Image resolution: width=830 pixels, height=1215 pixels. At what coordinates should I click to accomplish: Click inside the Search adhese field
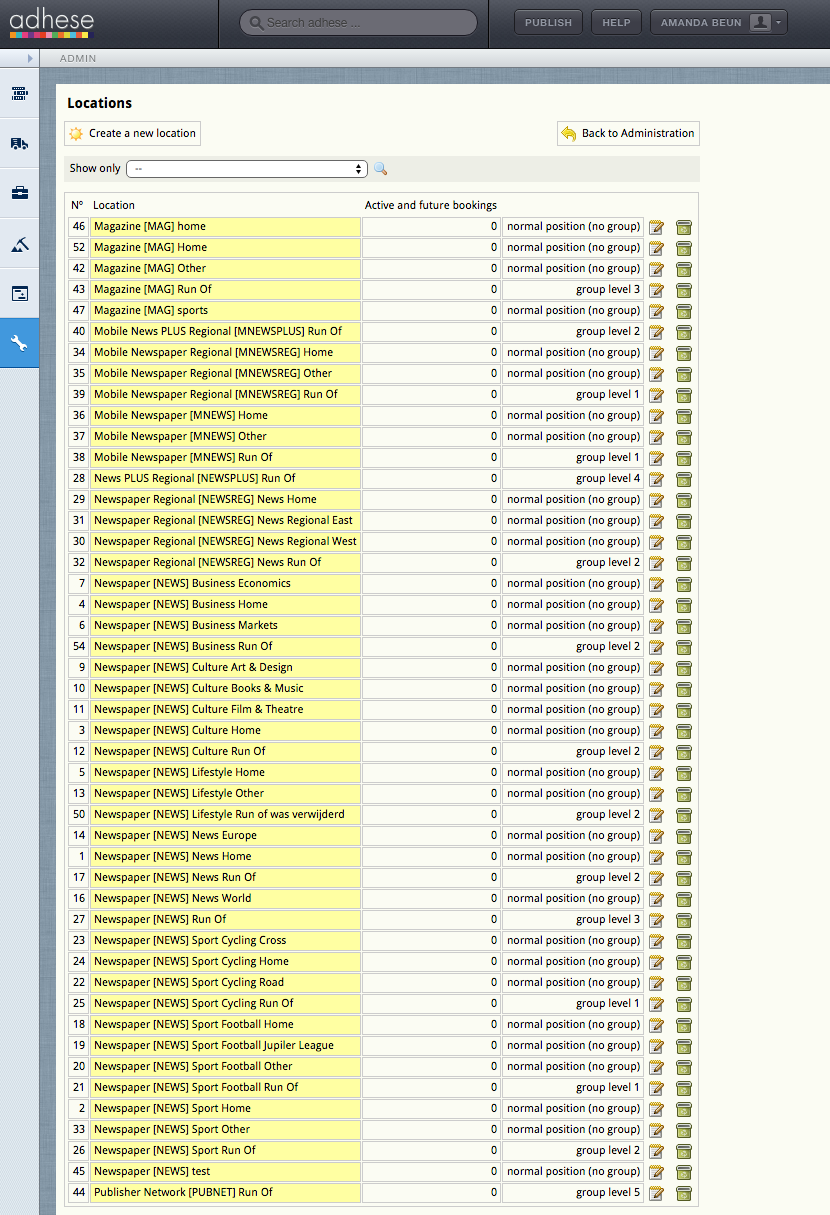(x=365, y=23)
